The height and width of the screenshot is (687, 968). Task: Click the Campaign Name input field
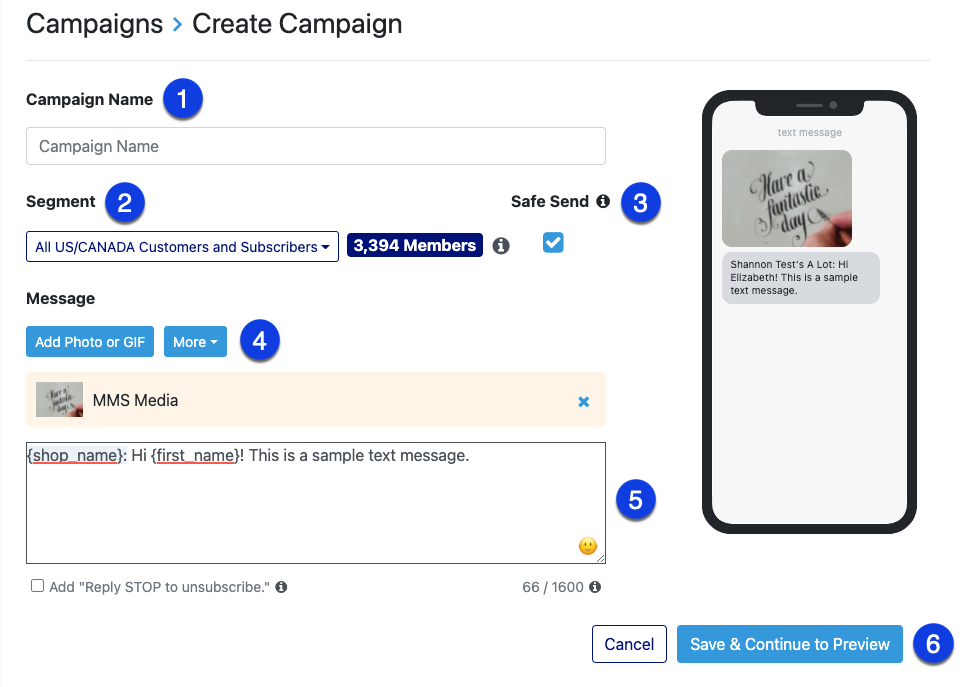pyautogui.click(x=315, y=146)
